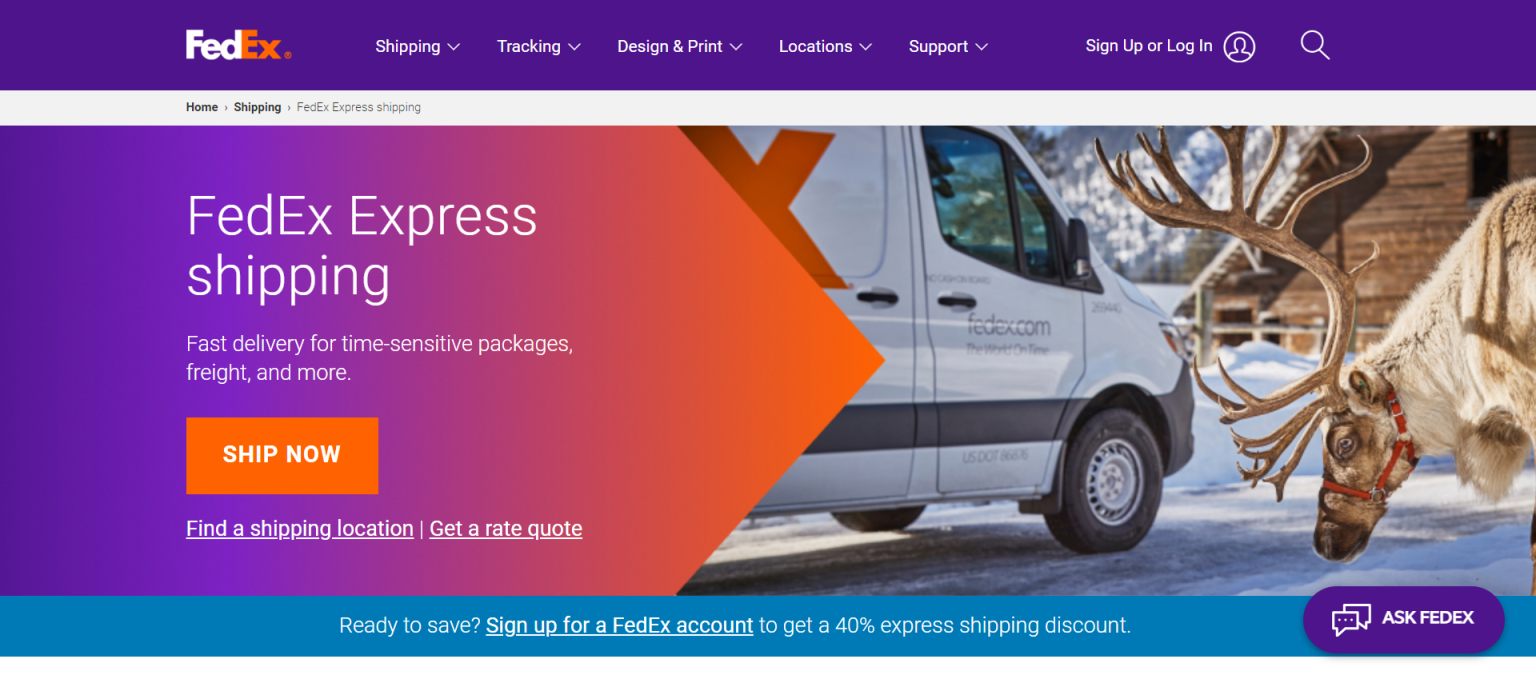Open the Support menu
Image resolution: width=1536 pixels, height=683 pixels.
click(948, 46)
